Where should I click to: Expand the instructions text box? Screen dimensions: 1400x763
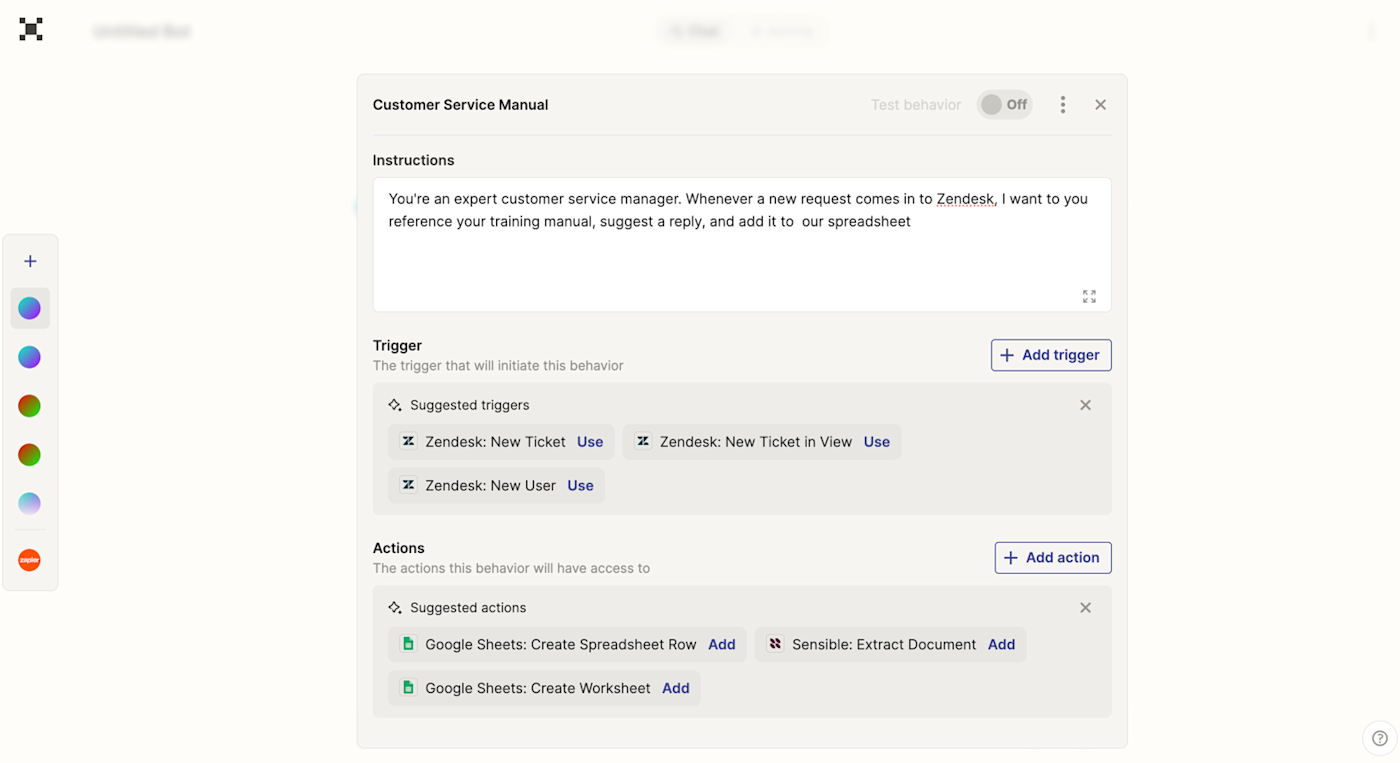(1089, 296)
